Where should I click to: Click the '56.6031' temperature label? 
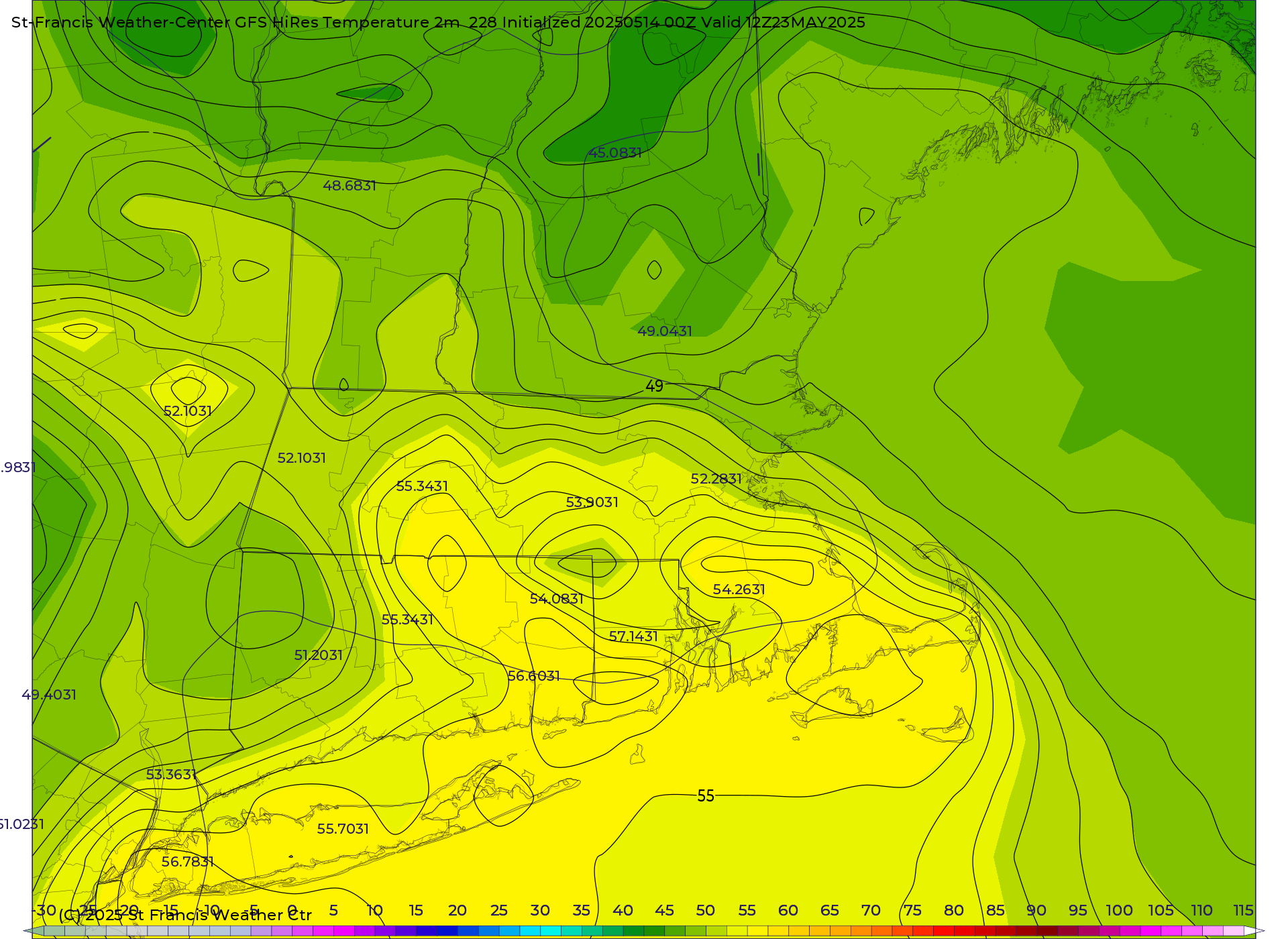tap(534, 676)
